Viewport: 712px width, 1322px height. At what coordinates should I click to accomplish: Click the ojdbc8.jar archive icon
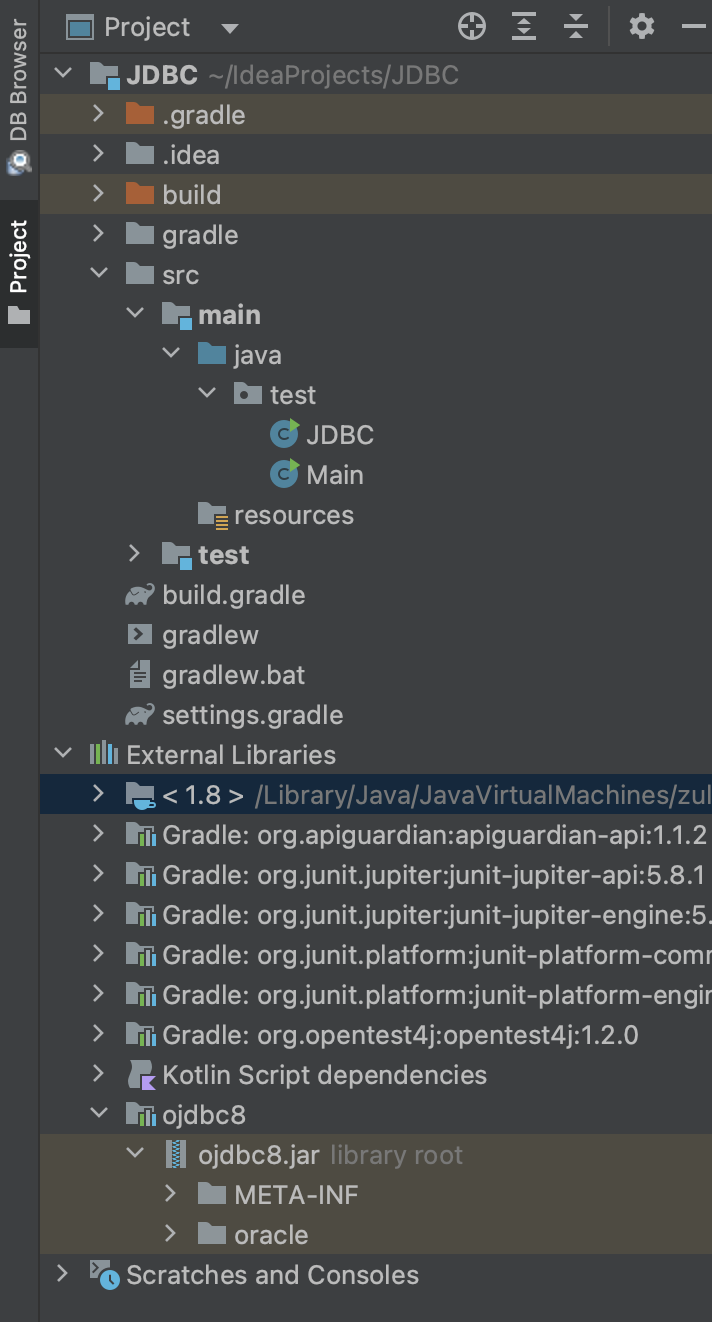(x=176, y=1155)
